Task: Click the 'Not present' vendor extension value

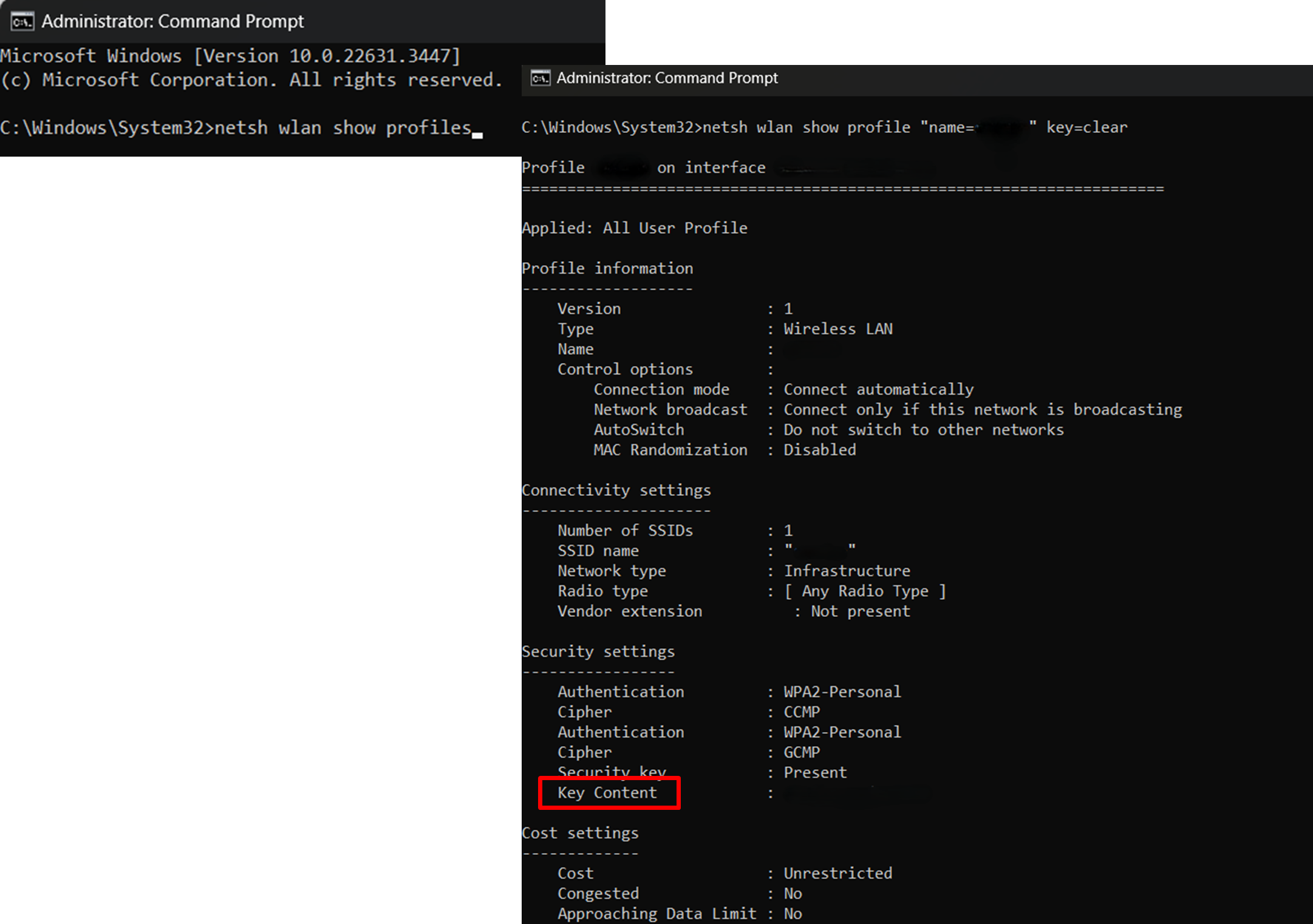Action: [x=861, y=611]
